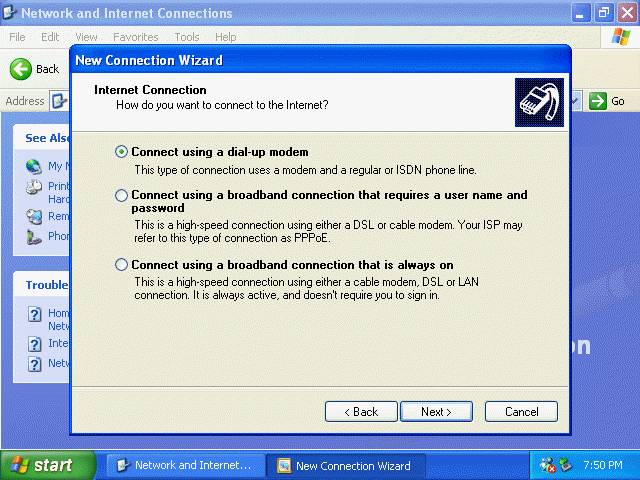Image resolution: width=640 pixels, height=480 pixels.
Task: Cancel the New Connection Wizard
Action: 521,411
